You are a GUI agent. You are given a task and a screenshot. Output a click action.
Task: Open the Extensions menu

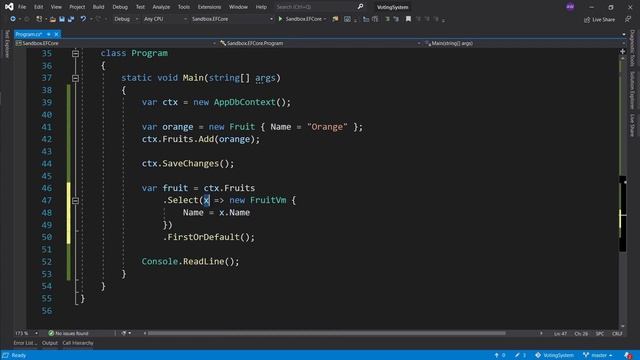pyautogui.click(x=209, y=7)
